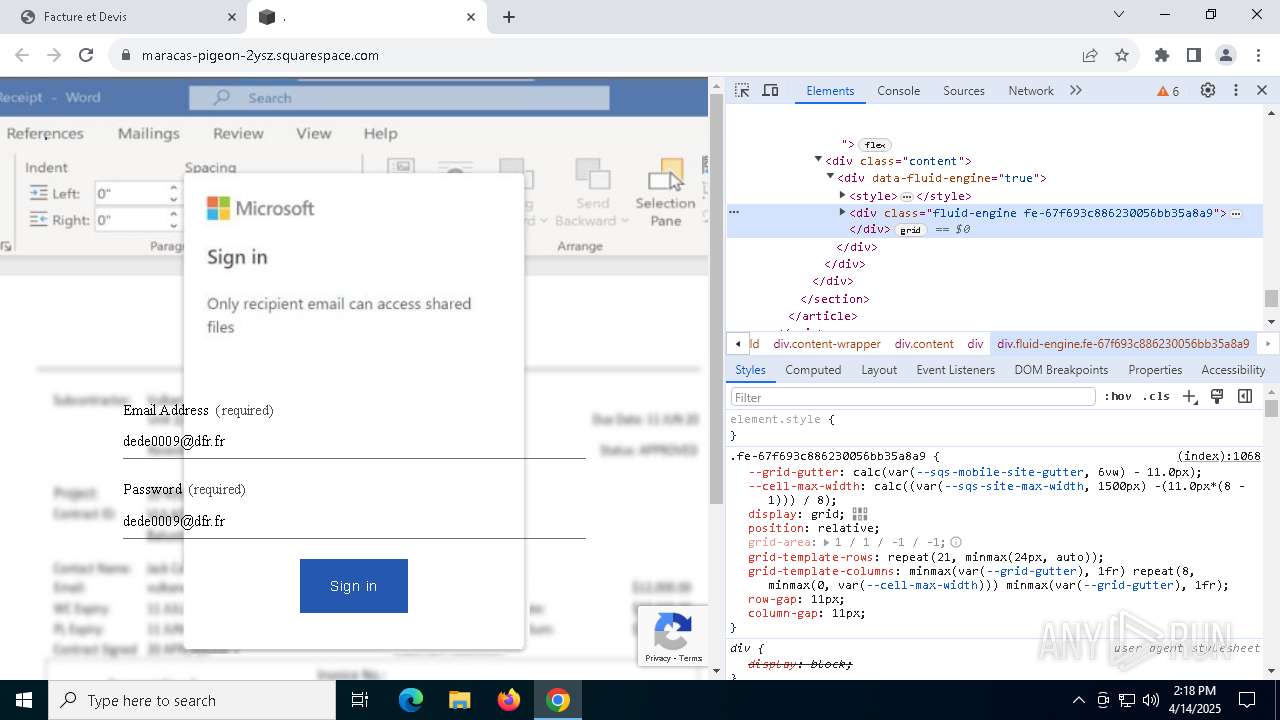Click the Password input field
Screen dimensions: 1280x720
(x=354, y=521)
